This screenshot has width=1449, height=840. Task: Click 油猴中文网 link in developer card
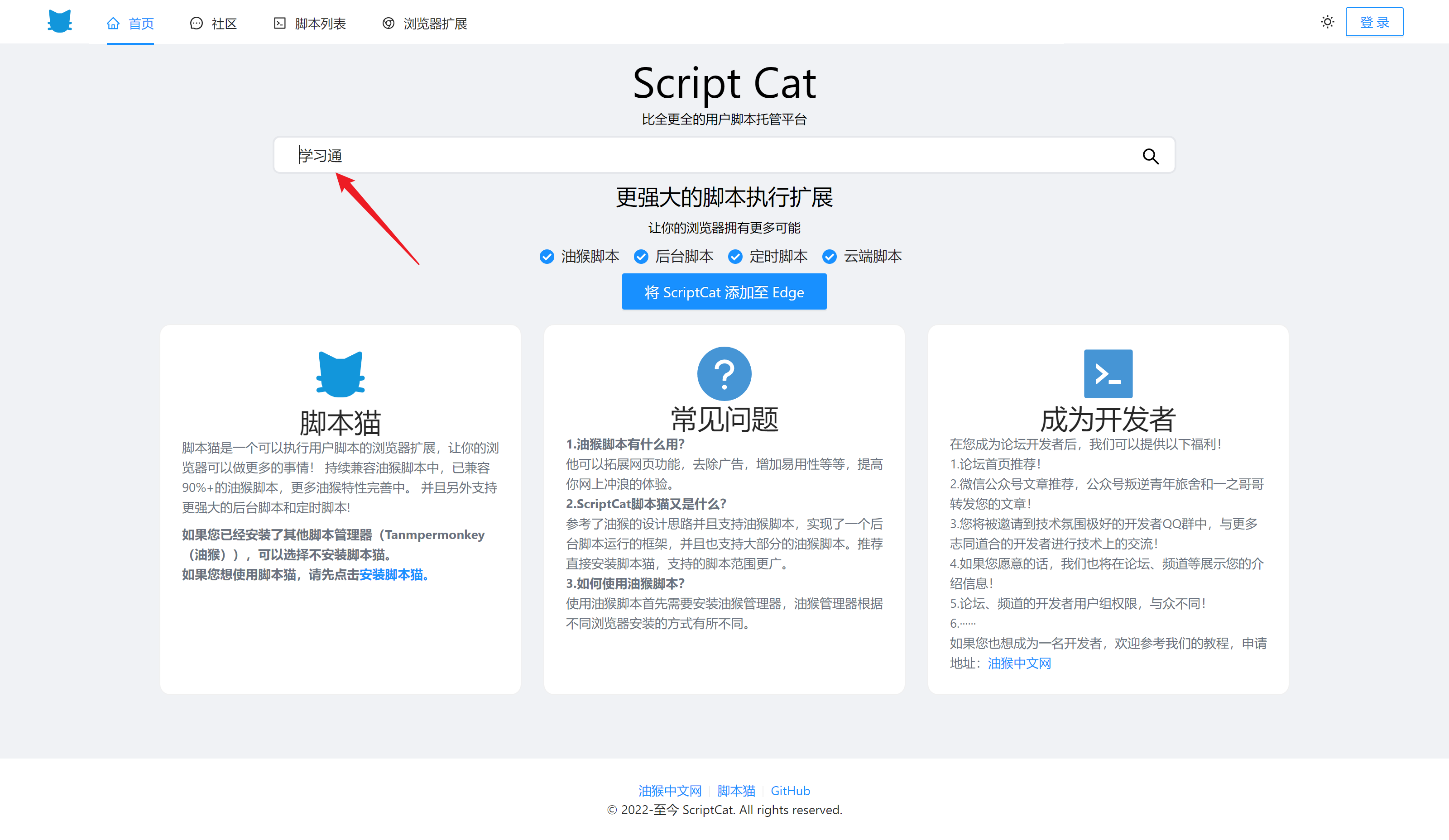point(1019,663)
